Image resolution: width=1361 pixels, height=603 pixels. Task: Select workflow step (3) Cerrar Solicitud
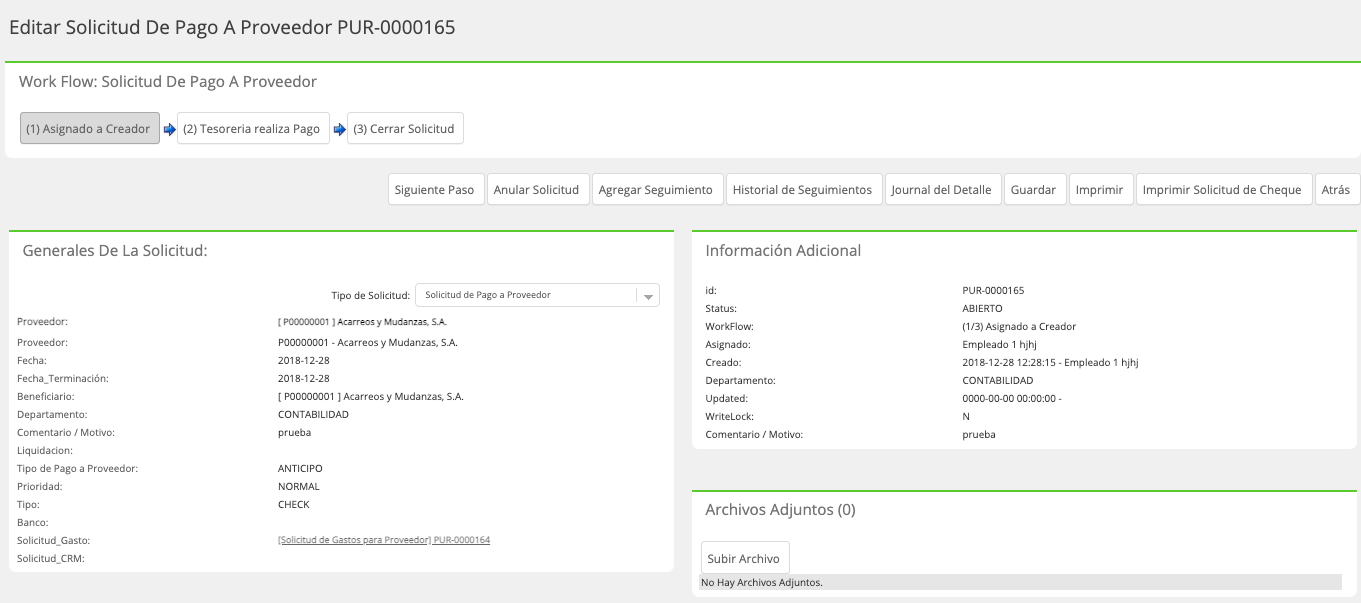(x=405, y=128)
